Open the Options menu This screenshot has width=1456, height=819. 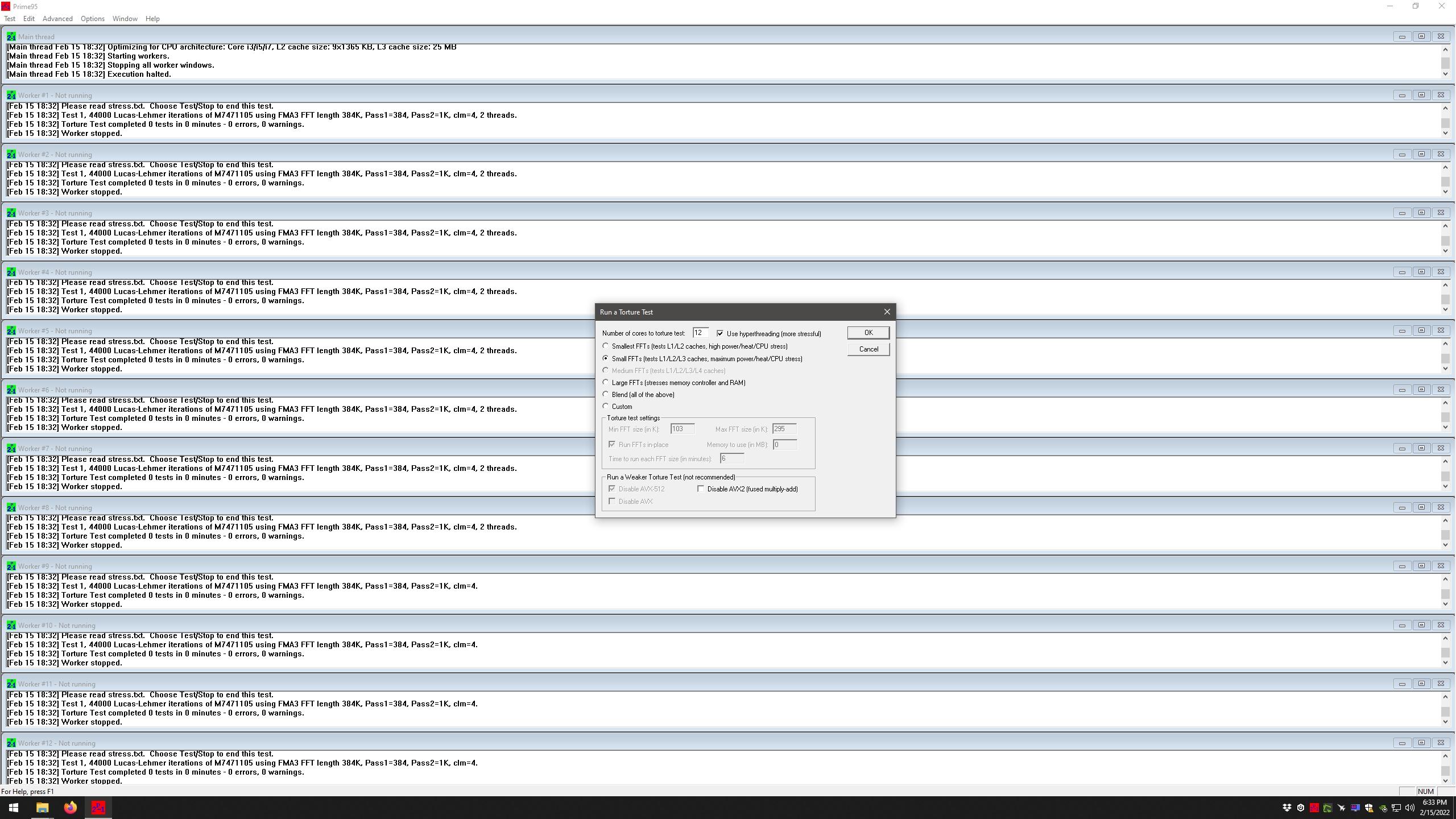92,19
